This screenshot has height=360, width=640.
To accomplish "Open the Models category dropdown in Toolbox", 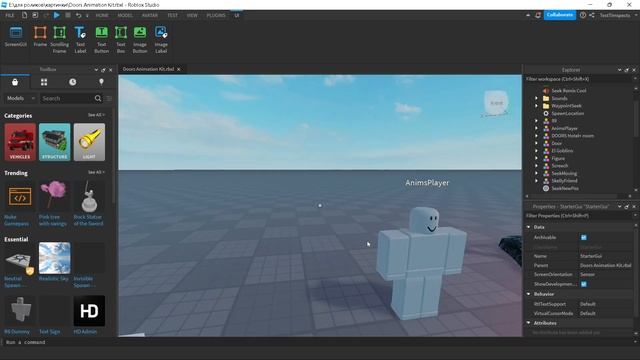I will 20,98.
